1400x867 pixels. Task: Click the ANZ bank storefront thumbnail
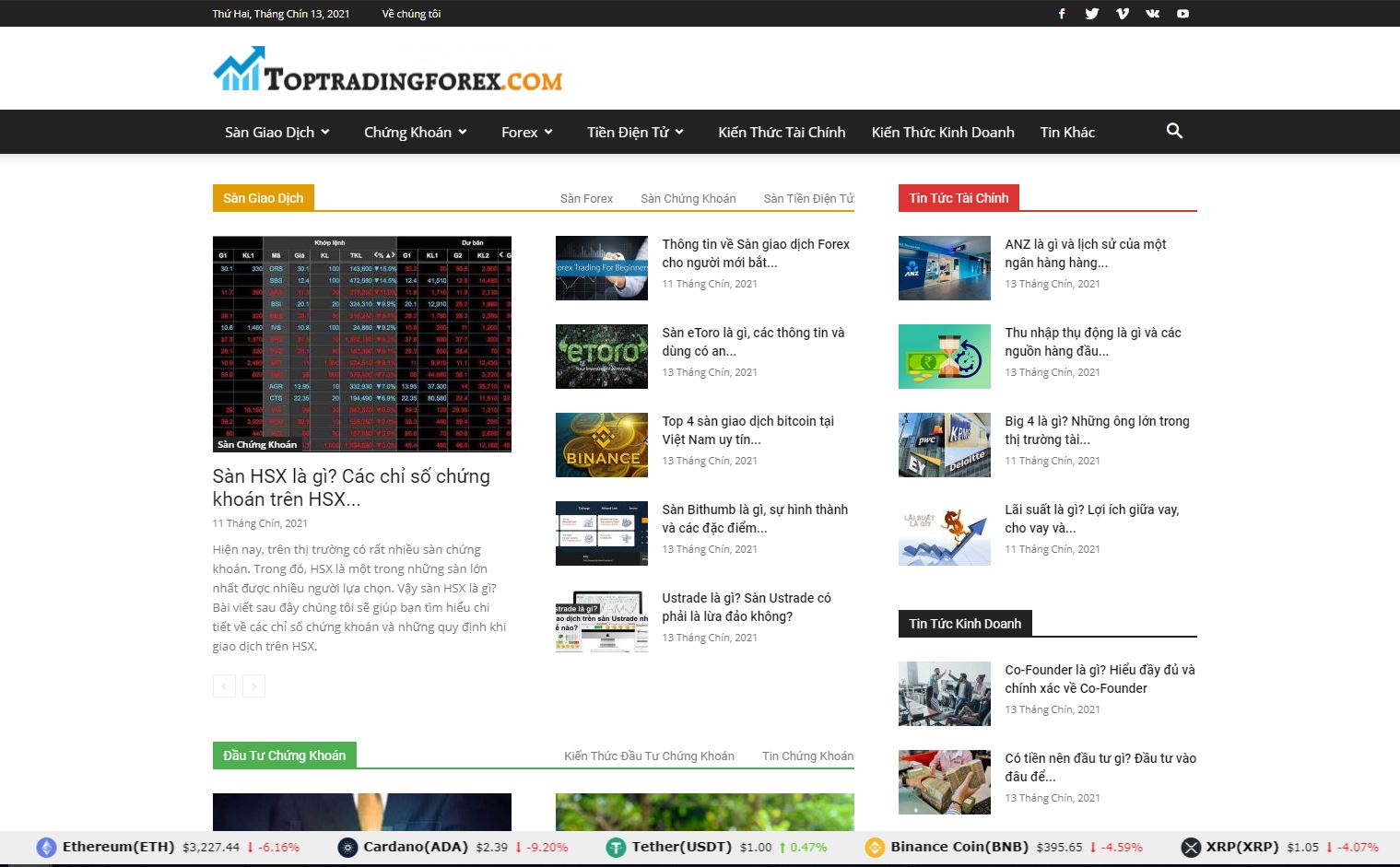pyautogui.click(x=945, y=268)
